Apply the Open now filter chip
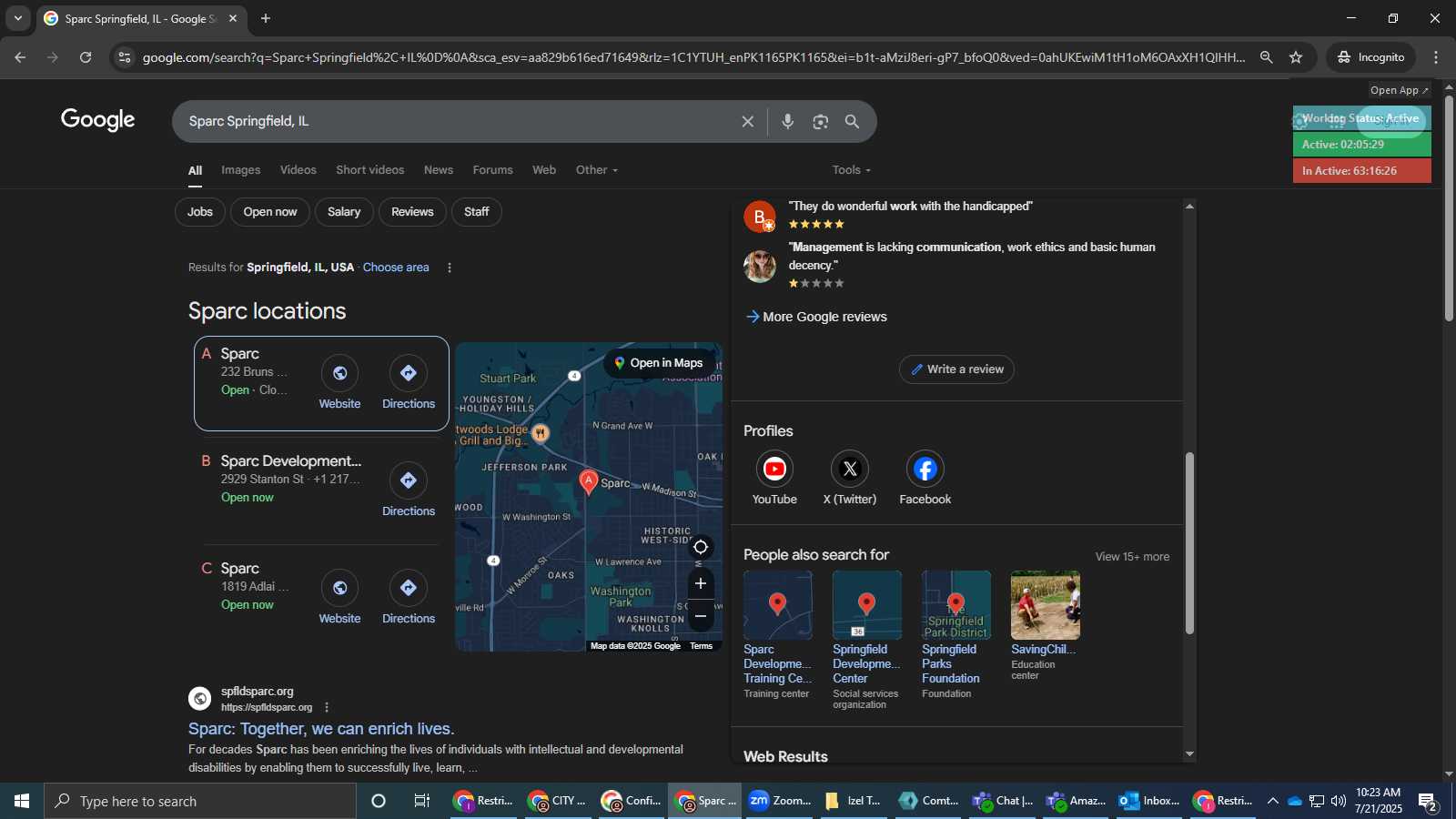Screen dimensions: 1456x819 click(x=270, y=212)
